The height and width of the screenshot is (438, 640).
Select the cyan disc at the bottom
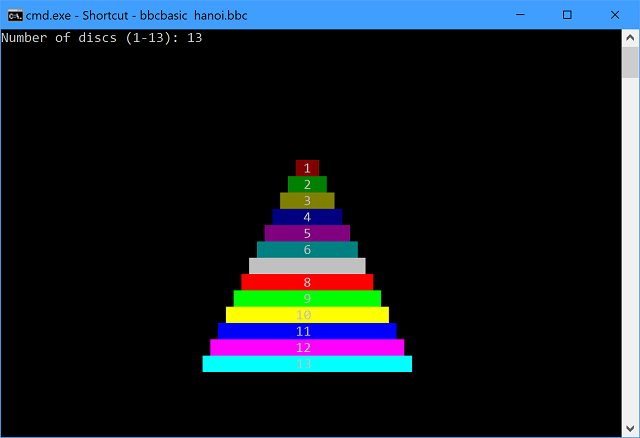point(307,364)
